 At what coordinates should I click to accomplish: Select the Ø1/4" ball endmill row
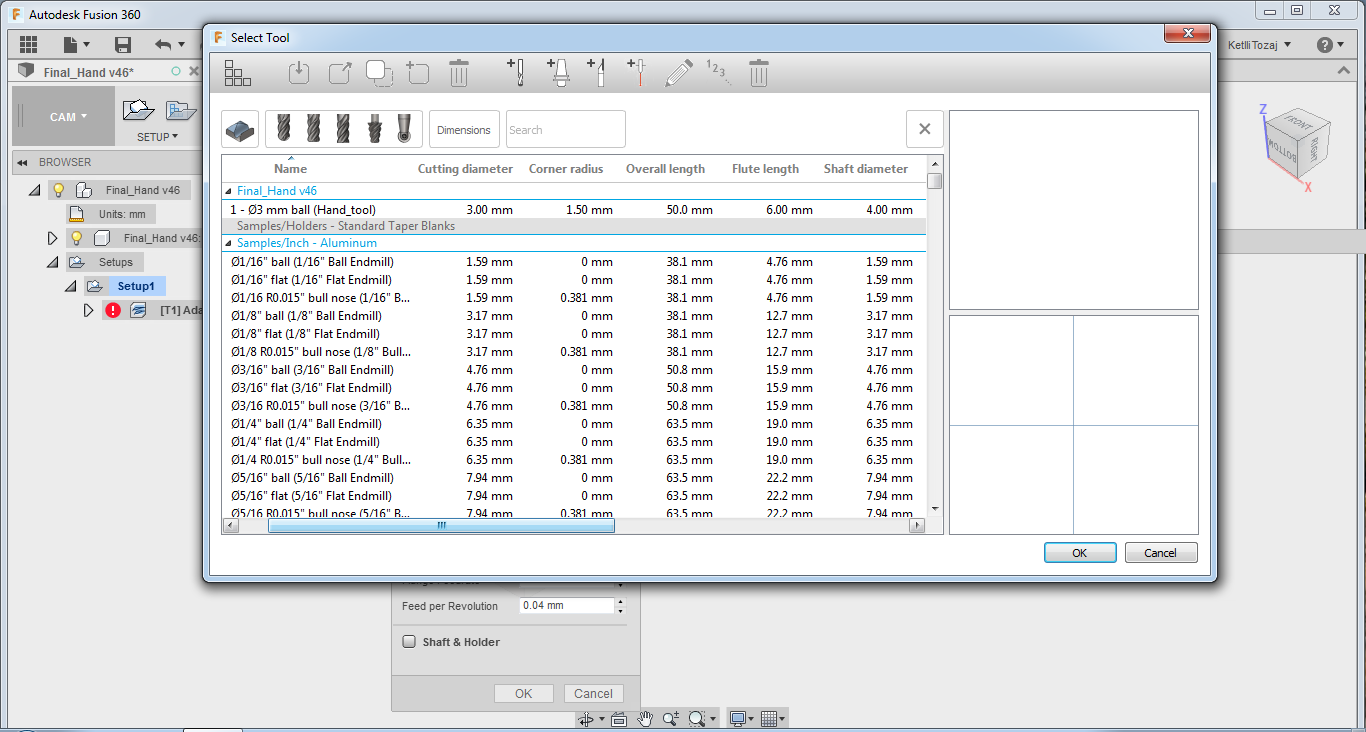tap(574, 424)
